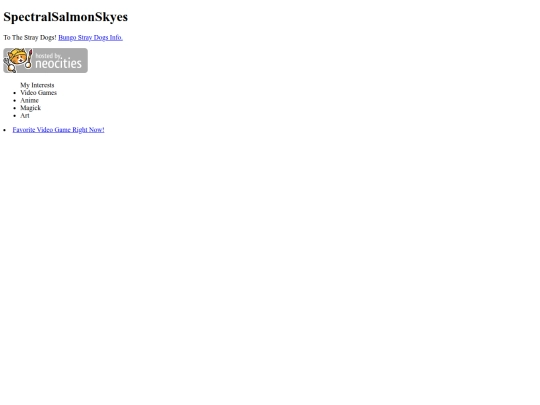
Task: Select the Magick list item
Action: (x=30, y=108)
